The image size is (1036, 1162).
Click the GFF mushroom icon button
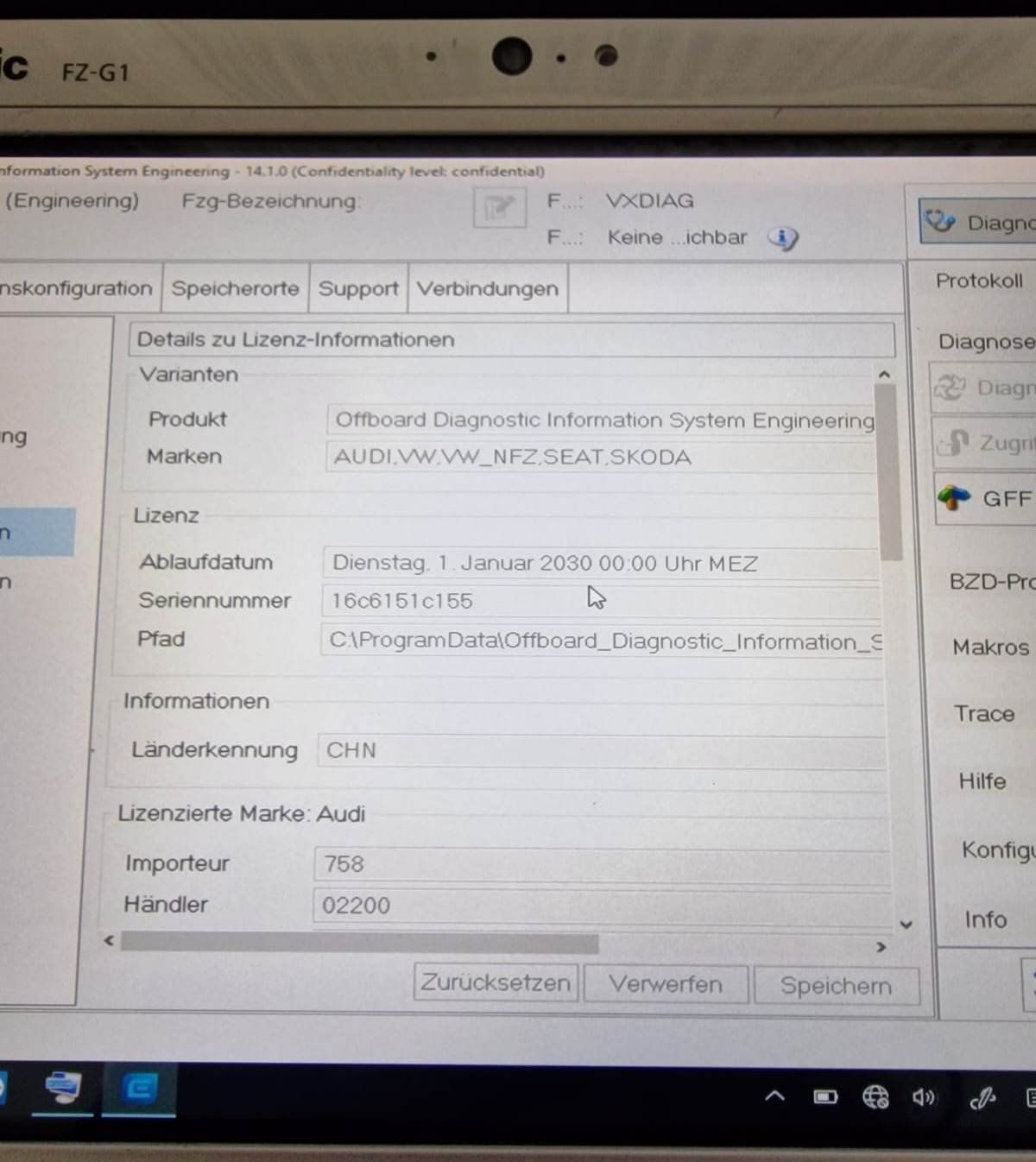(x=954, y=498)
